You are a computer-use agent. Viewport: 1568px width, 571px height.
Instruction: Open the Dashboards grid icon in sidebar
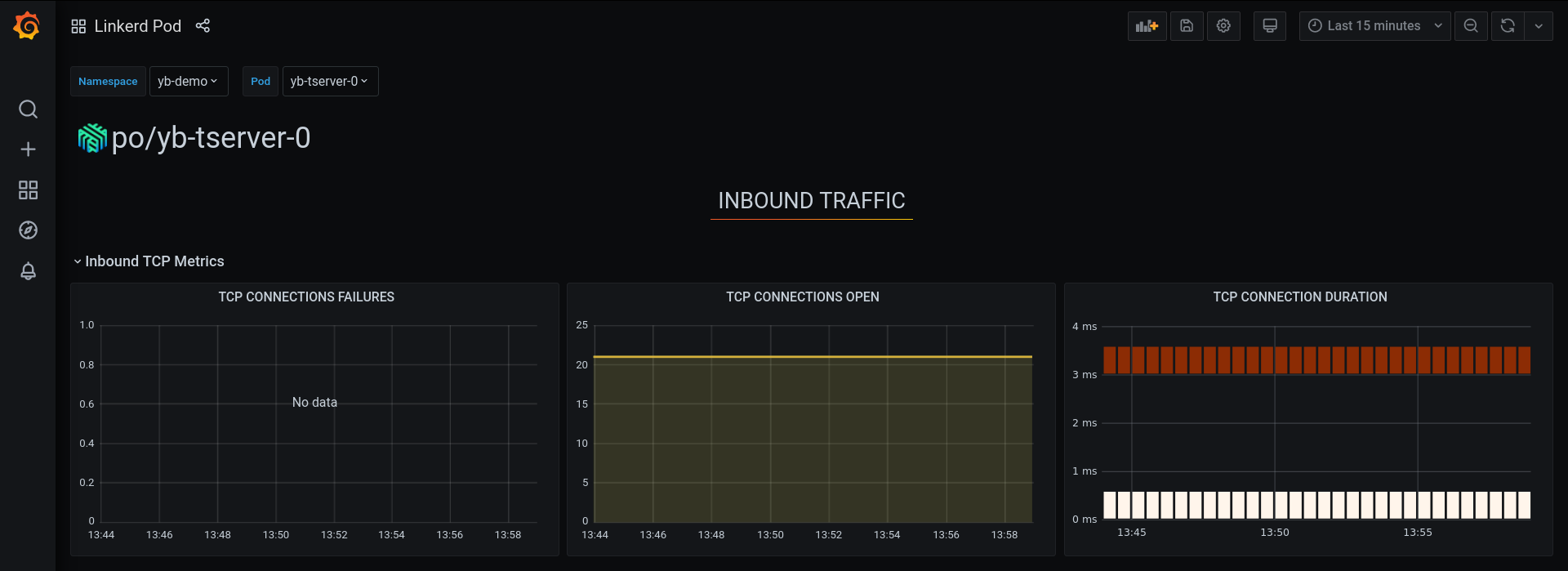click(28, 190)
